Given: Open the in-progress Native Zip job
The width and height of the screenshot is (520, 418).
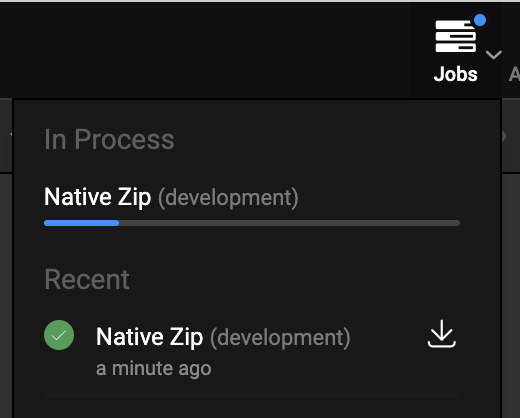Looking at the screenshot, I should (98, 197).
